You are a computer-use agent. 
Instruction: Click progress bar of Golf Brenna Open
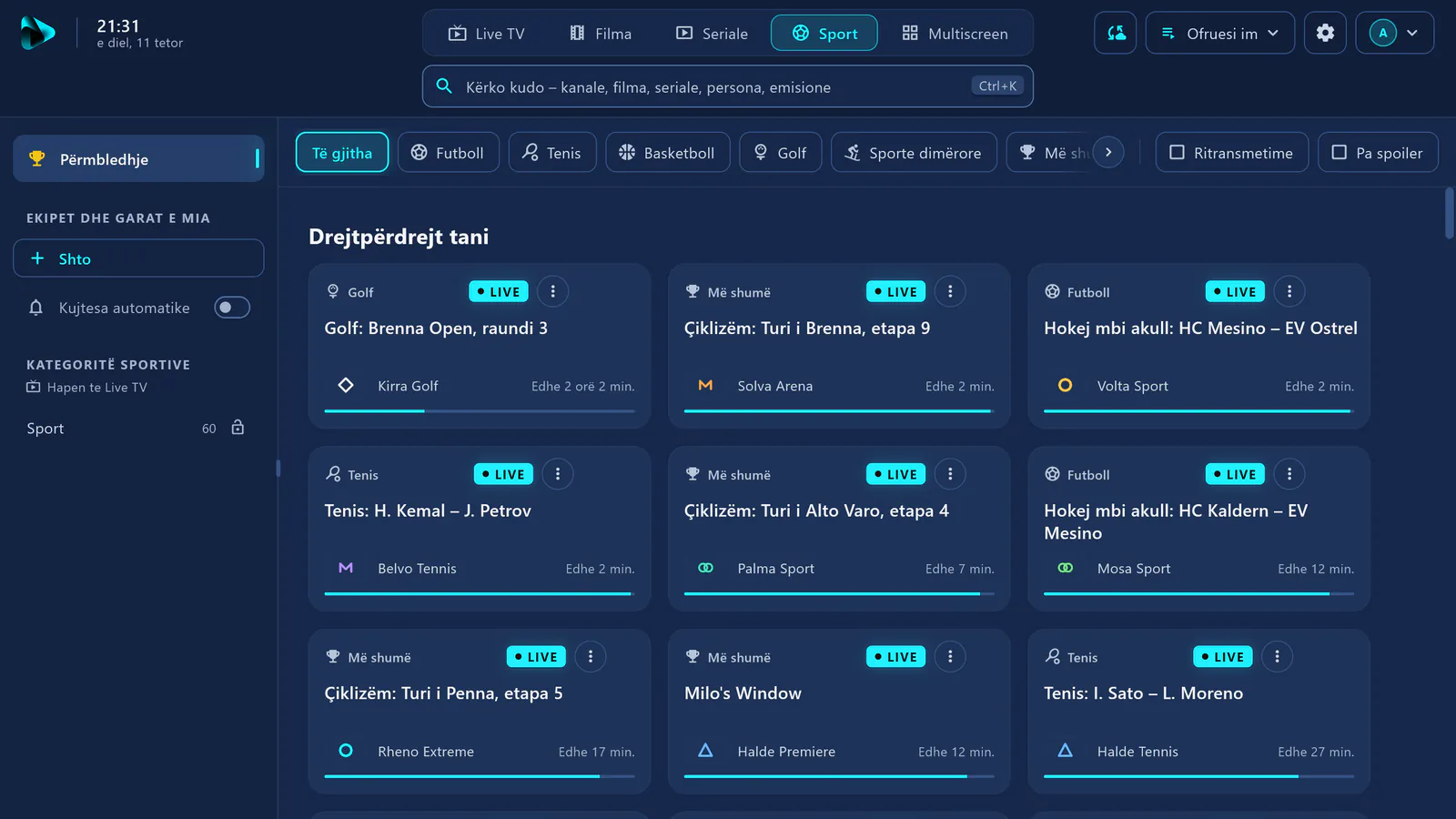480,411
